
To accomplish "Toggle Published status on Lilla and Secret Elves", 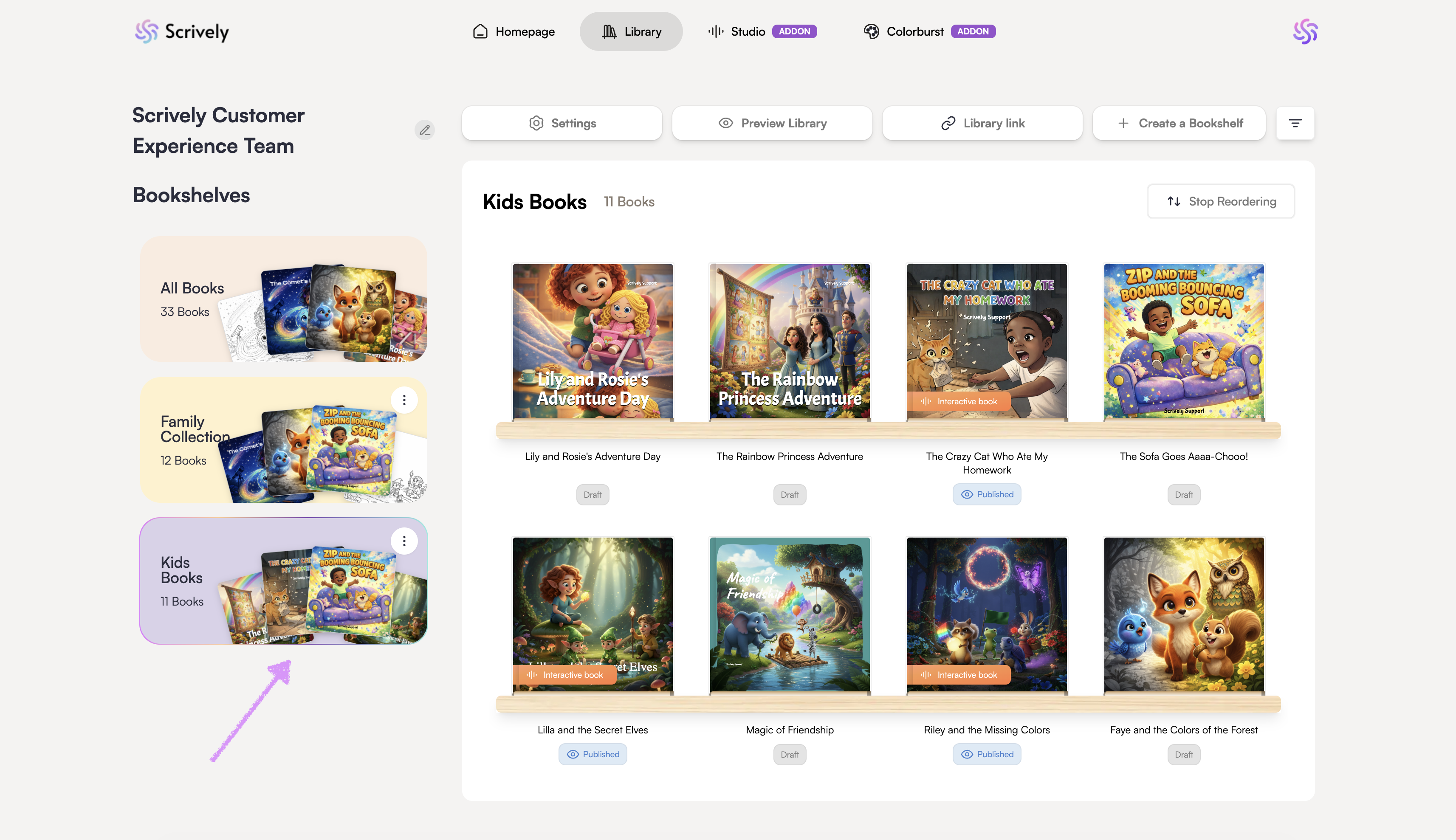I will 593,754.
